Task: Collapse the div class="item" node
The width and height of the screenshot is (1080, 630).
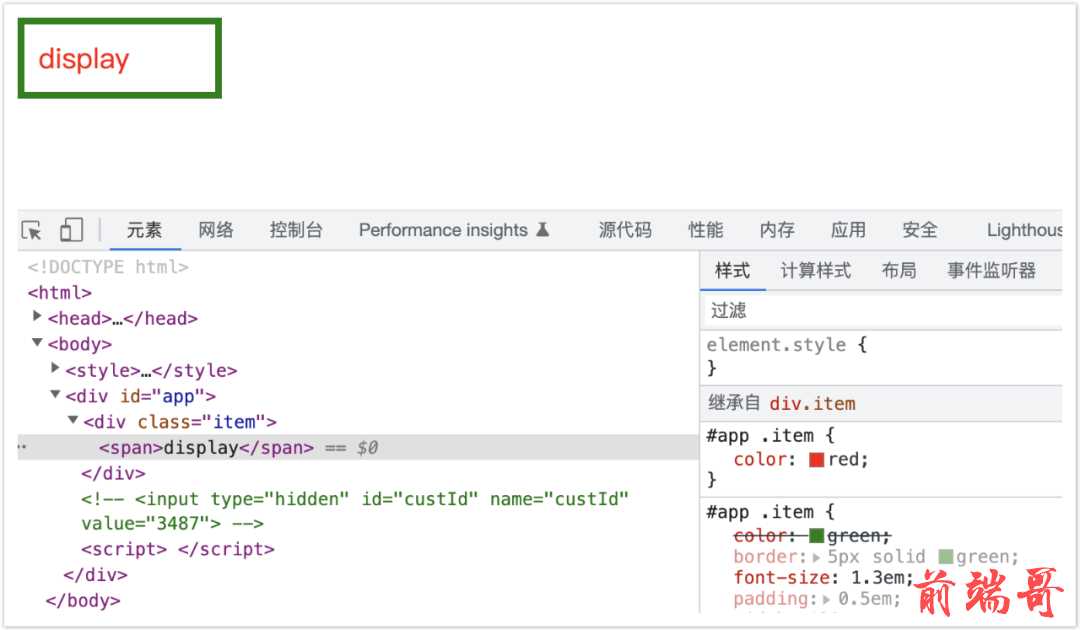Action: [x=73, y=420]
